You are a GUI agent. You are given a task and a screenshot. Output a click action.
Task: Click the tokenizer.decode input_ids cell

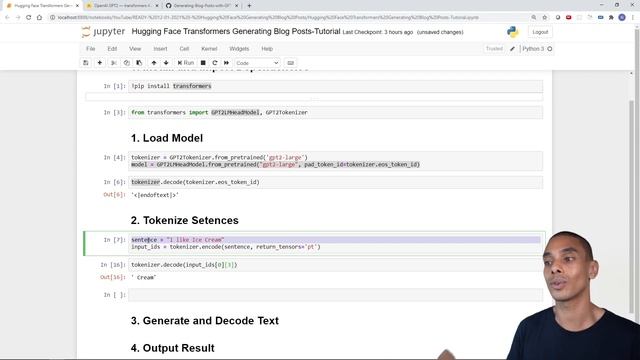[x=336, y=265]
